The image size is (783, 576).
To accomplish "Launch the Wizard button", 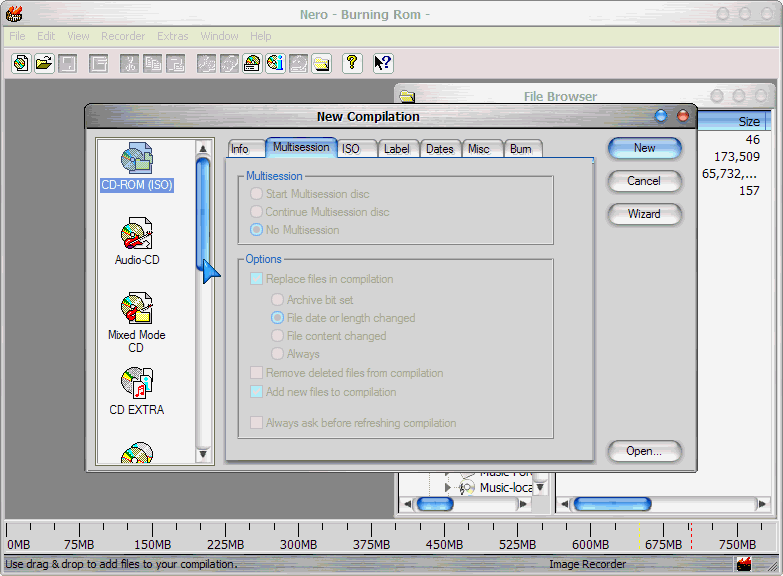I will pos(645,214).
